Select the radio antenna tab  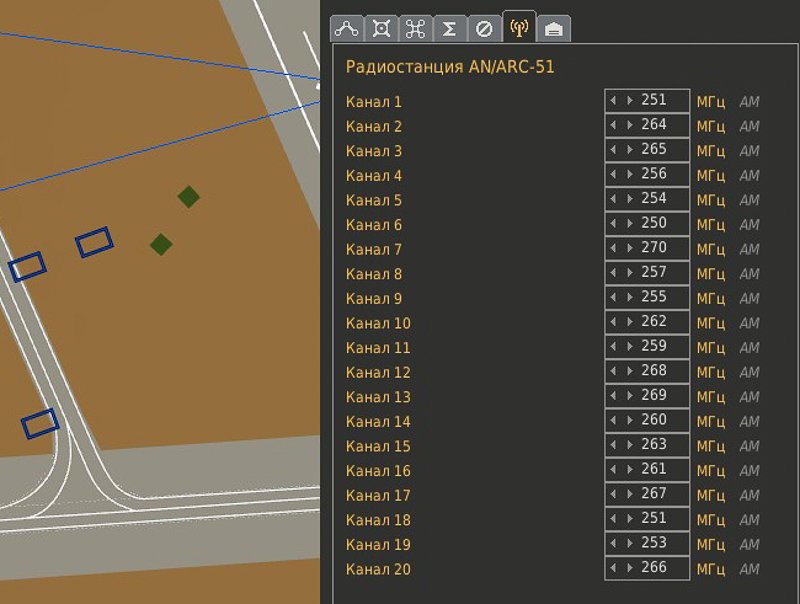[518, 27]
